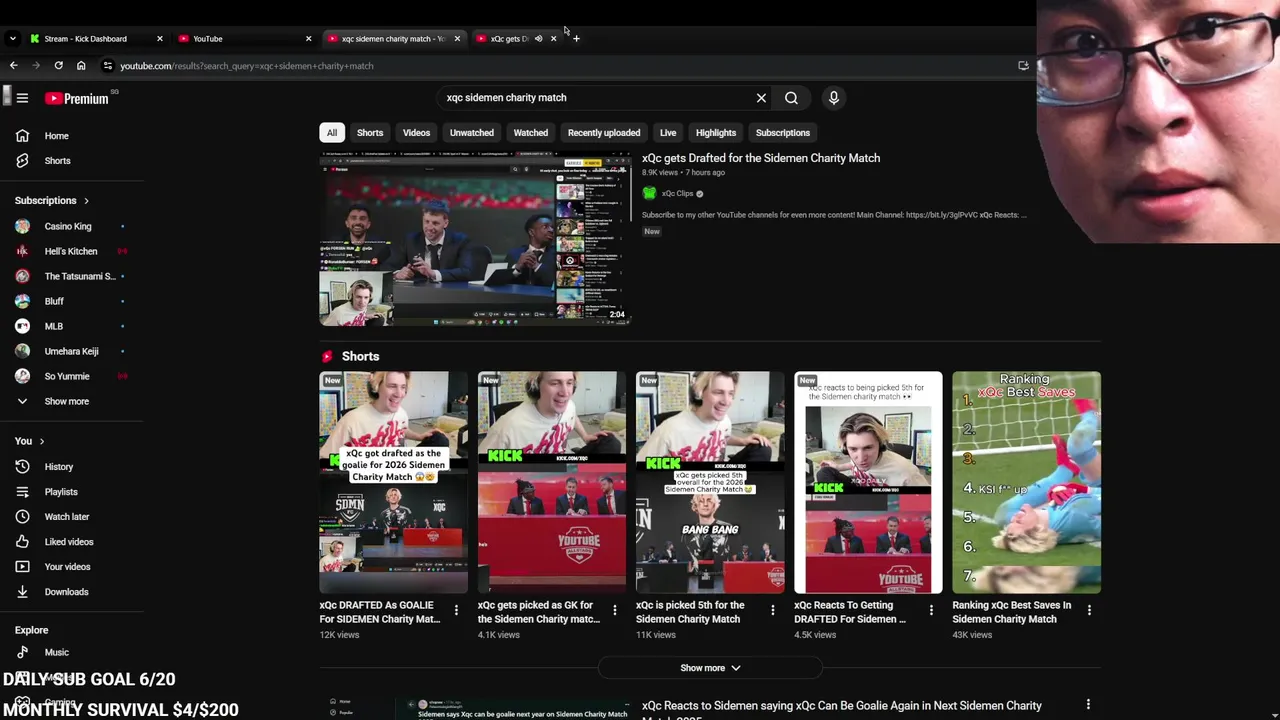Expand the You section header
Screen dimensions: 1280x720
click(x=30, y=441)
